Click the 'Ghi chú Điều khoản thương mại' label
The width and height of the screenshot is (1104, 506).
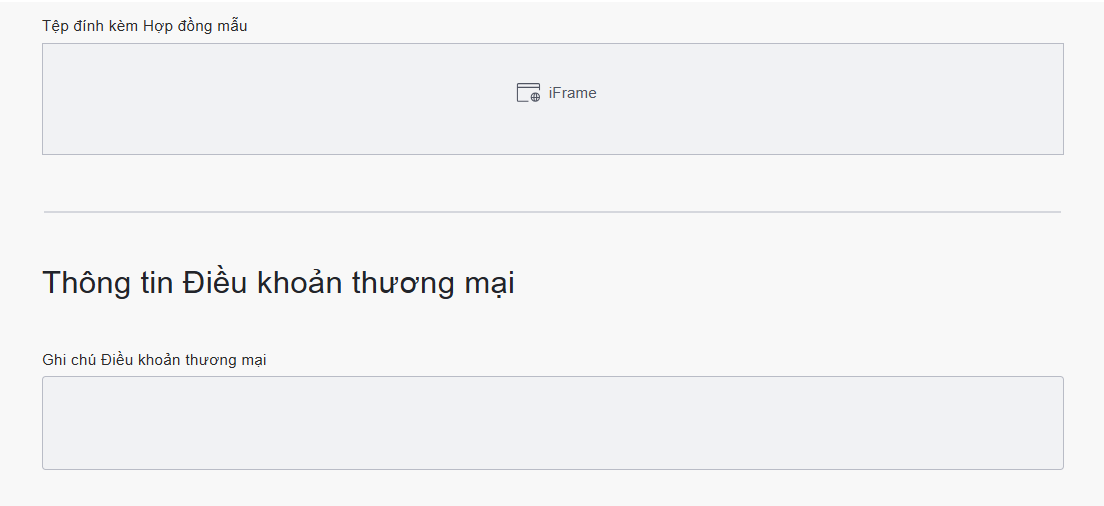tap(154, 360)
